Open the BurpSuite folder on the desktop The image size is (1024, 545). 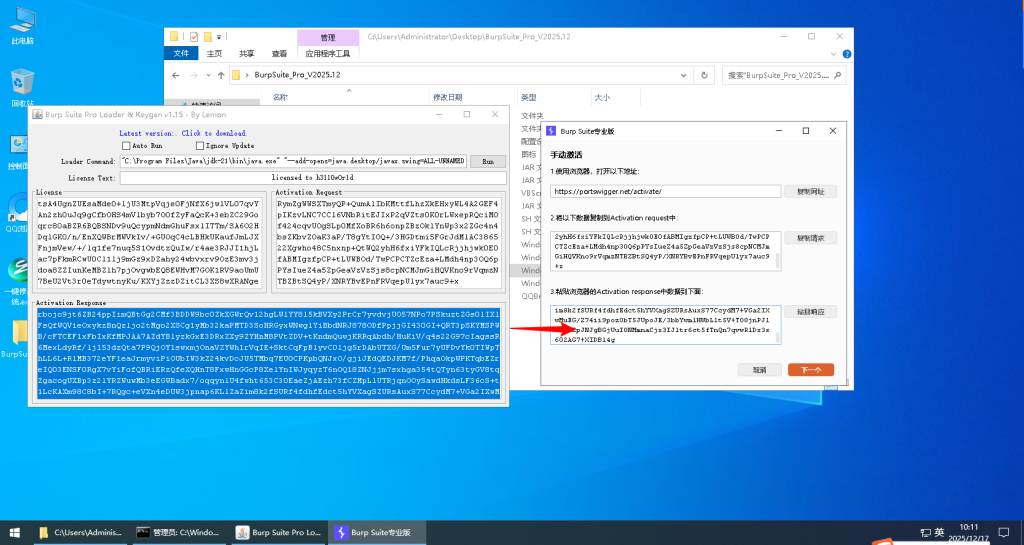point(20,338)
